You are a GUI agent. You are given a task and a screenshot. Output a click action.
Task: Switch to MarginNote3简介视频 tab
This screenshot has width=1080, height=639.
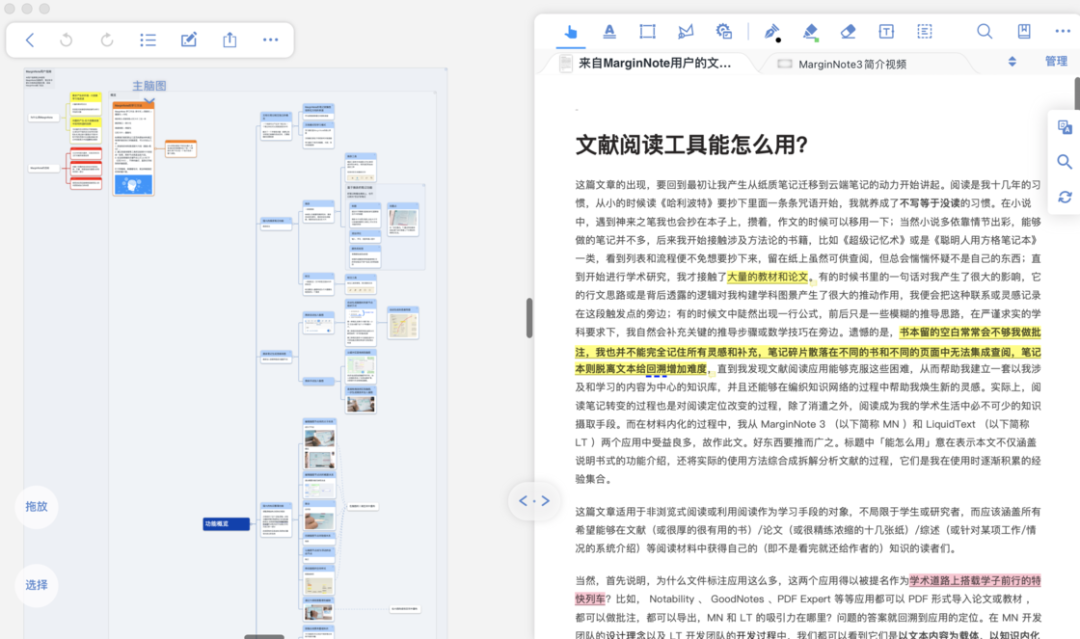(850, 64)
